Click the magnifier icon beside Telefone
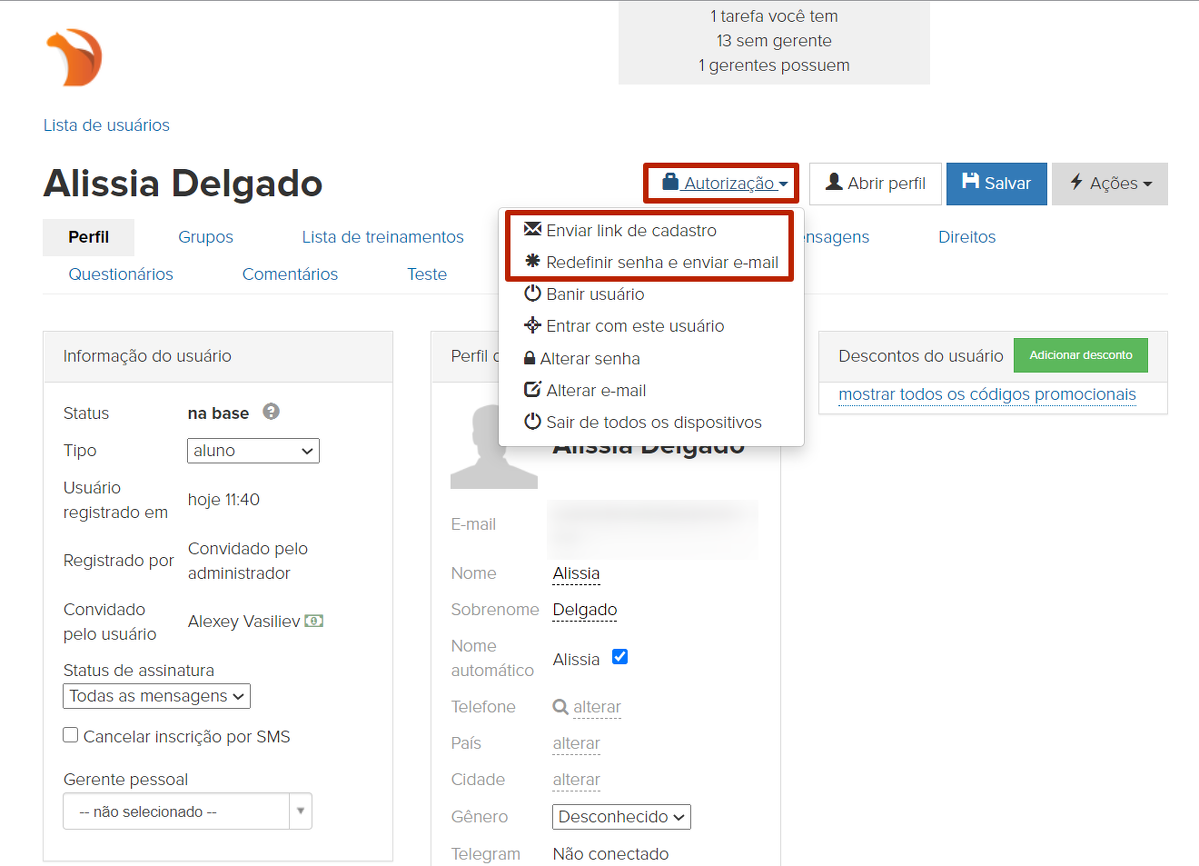The width and height of the screenshot is (1199, 866). point(560,707)
